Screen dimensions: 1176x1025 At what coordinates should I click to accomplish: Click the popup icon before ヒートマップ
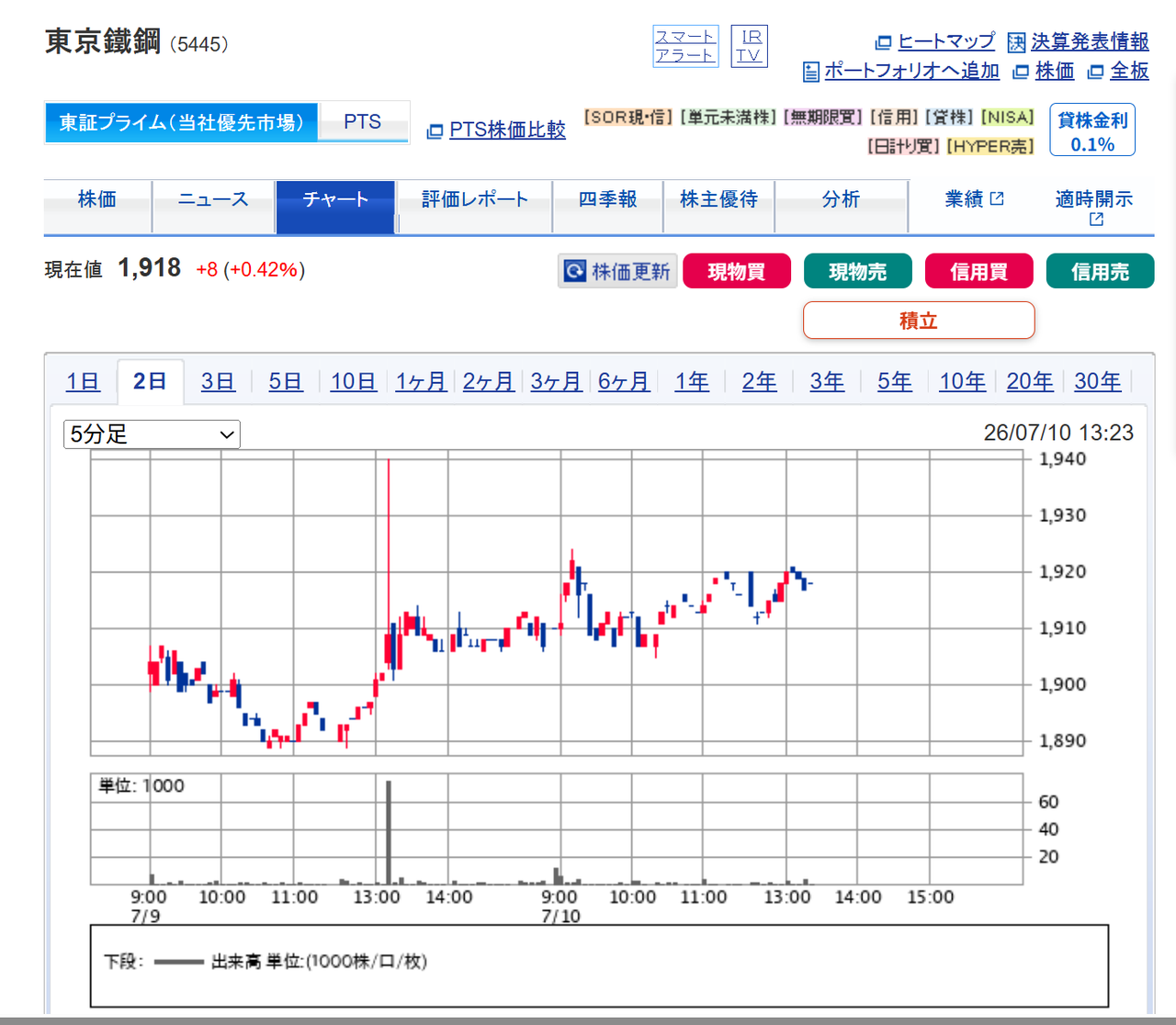[x=884, y=42]
